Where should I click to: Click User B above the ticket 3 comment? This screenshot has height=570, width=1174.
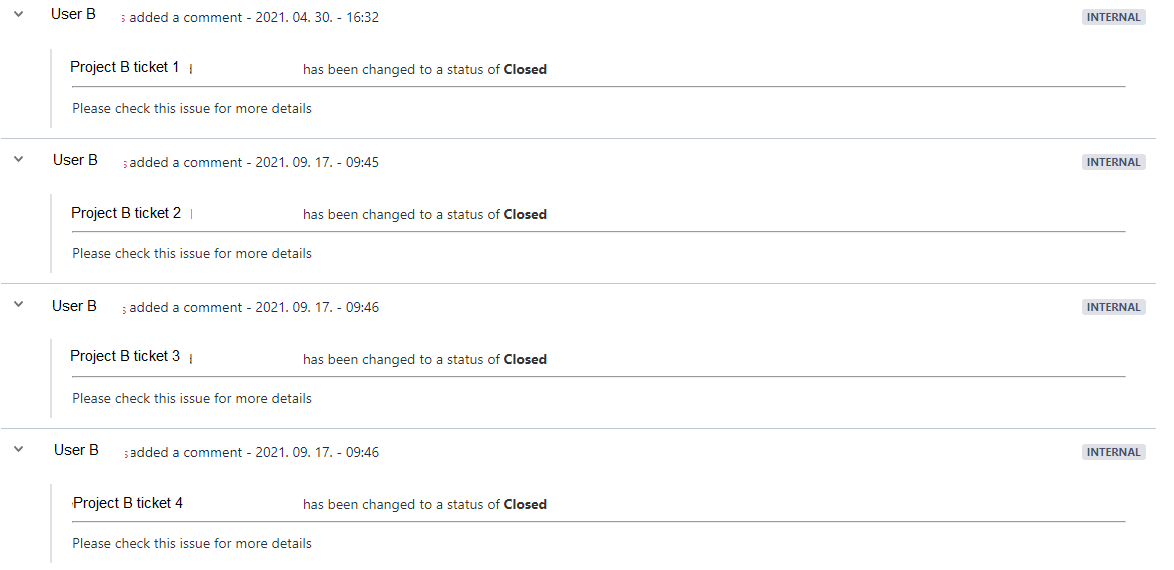(74, 306)
